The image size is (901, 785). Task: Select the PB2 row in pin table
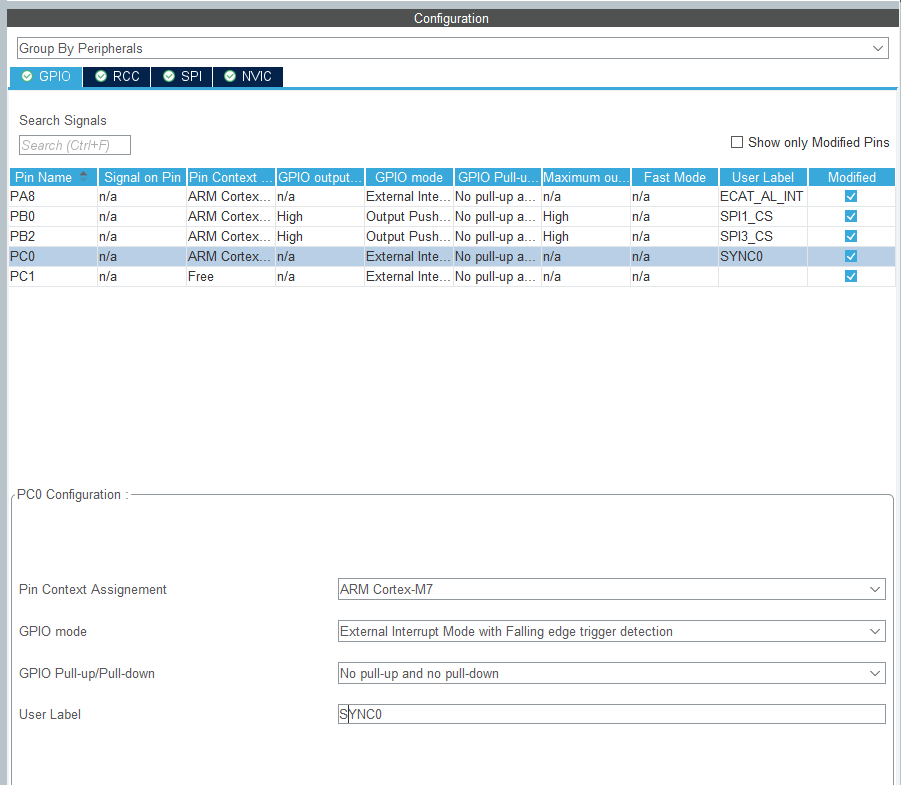(x=452, y=237)
